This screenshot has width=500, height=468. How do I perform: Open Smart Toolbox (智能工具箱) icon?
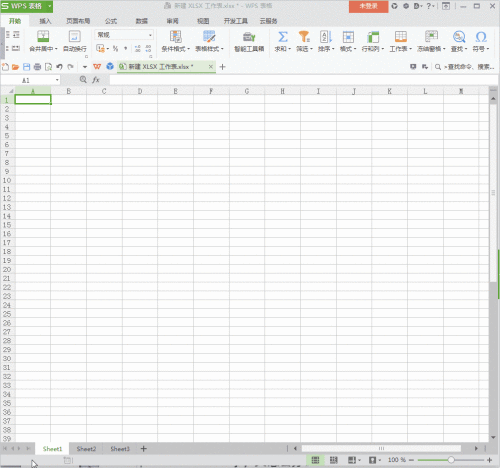coord(249,37)
